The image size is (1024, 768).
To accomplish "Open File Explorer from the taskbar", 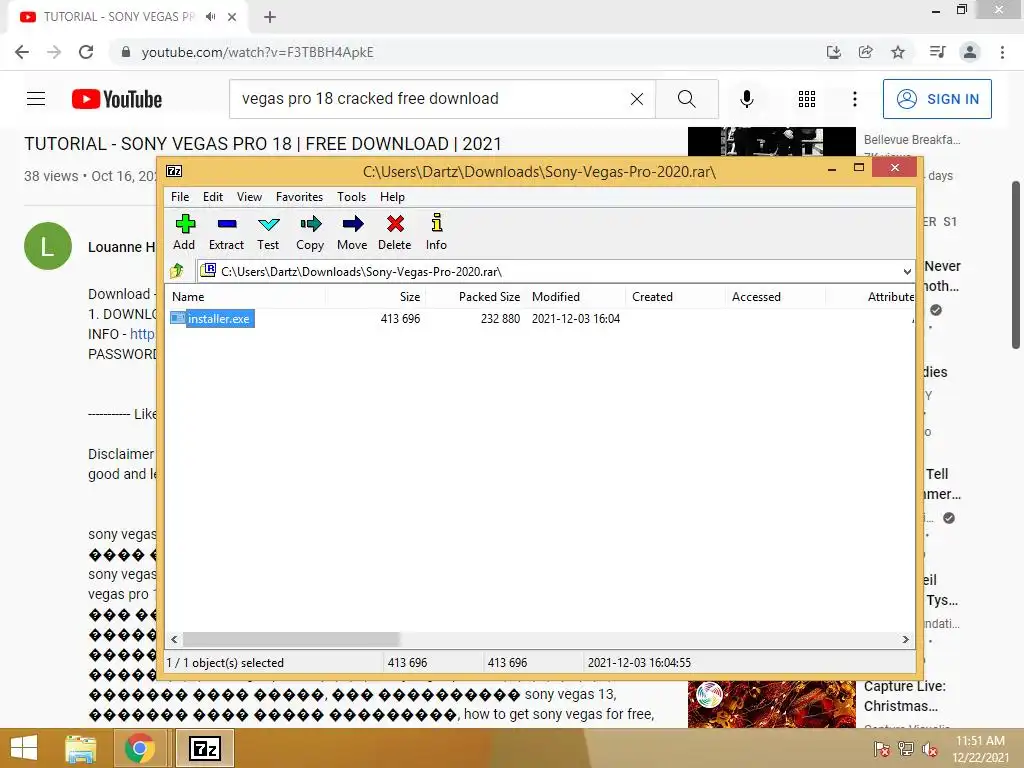I will [80, 748].
